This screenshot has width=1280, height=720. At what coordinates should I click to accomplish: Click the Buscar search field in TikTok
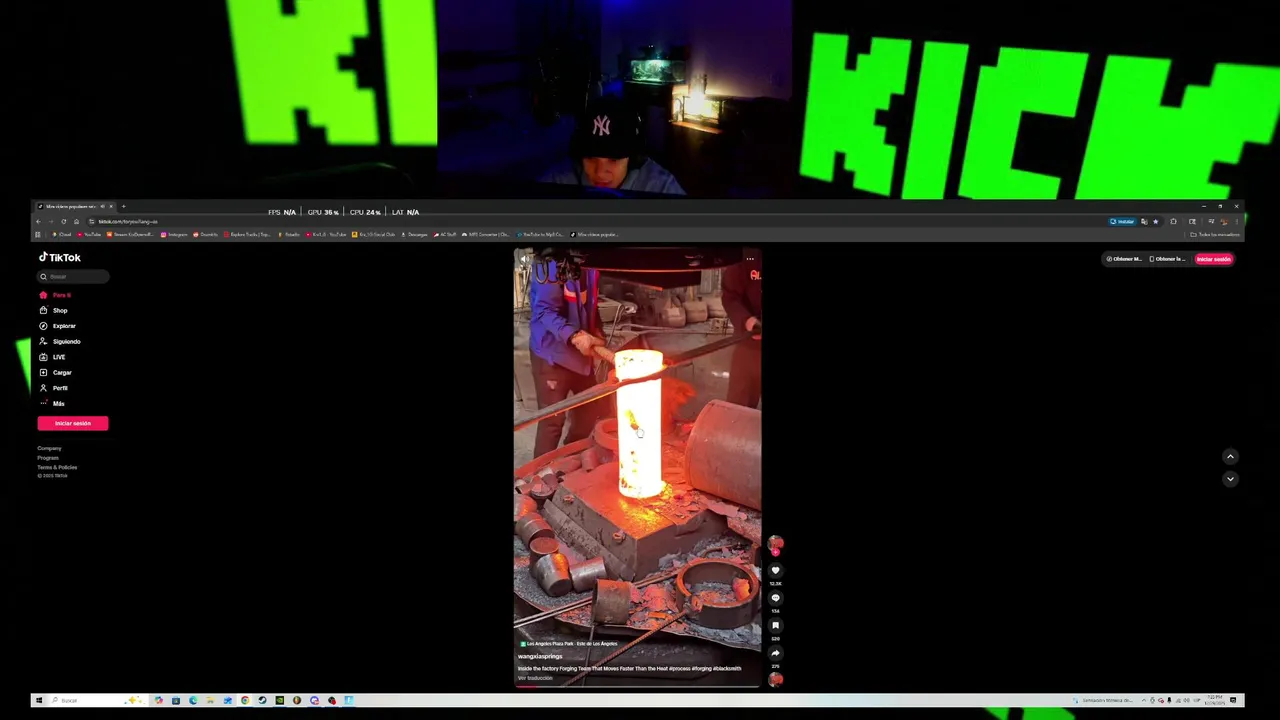(x=73, y=277)
